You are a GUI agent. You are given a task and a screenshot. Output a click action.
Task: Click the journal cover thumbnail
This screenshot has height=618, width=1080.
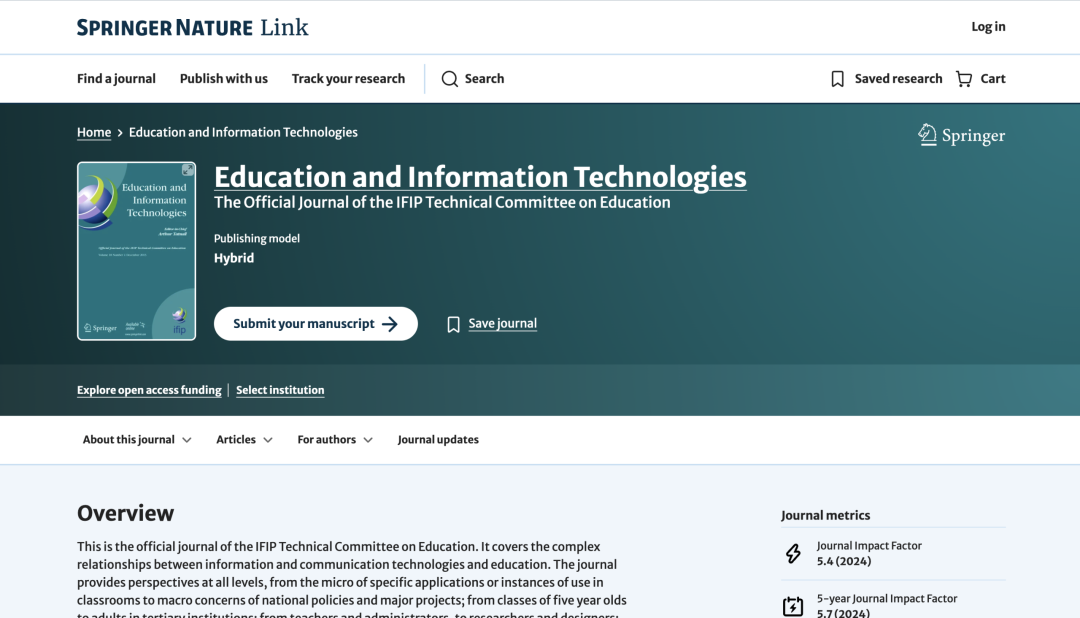coord(136,251)
